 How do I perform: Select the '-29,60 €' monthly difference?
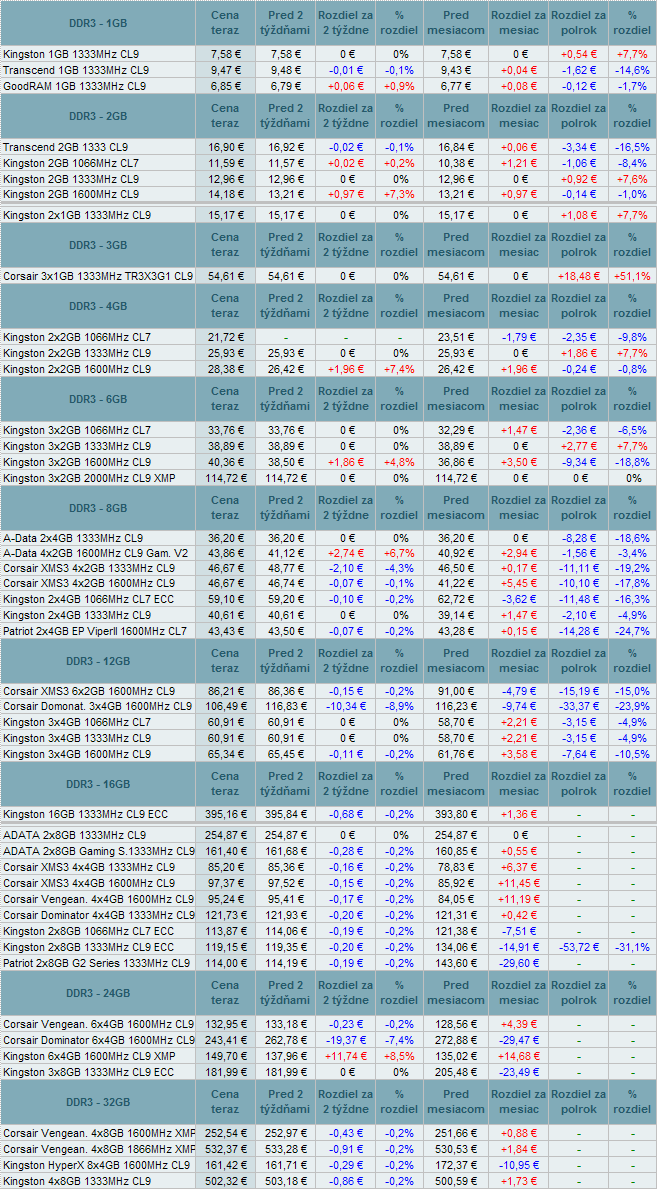[x=519, y=963]
